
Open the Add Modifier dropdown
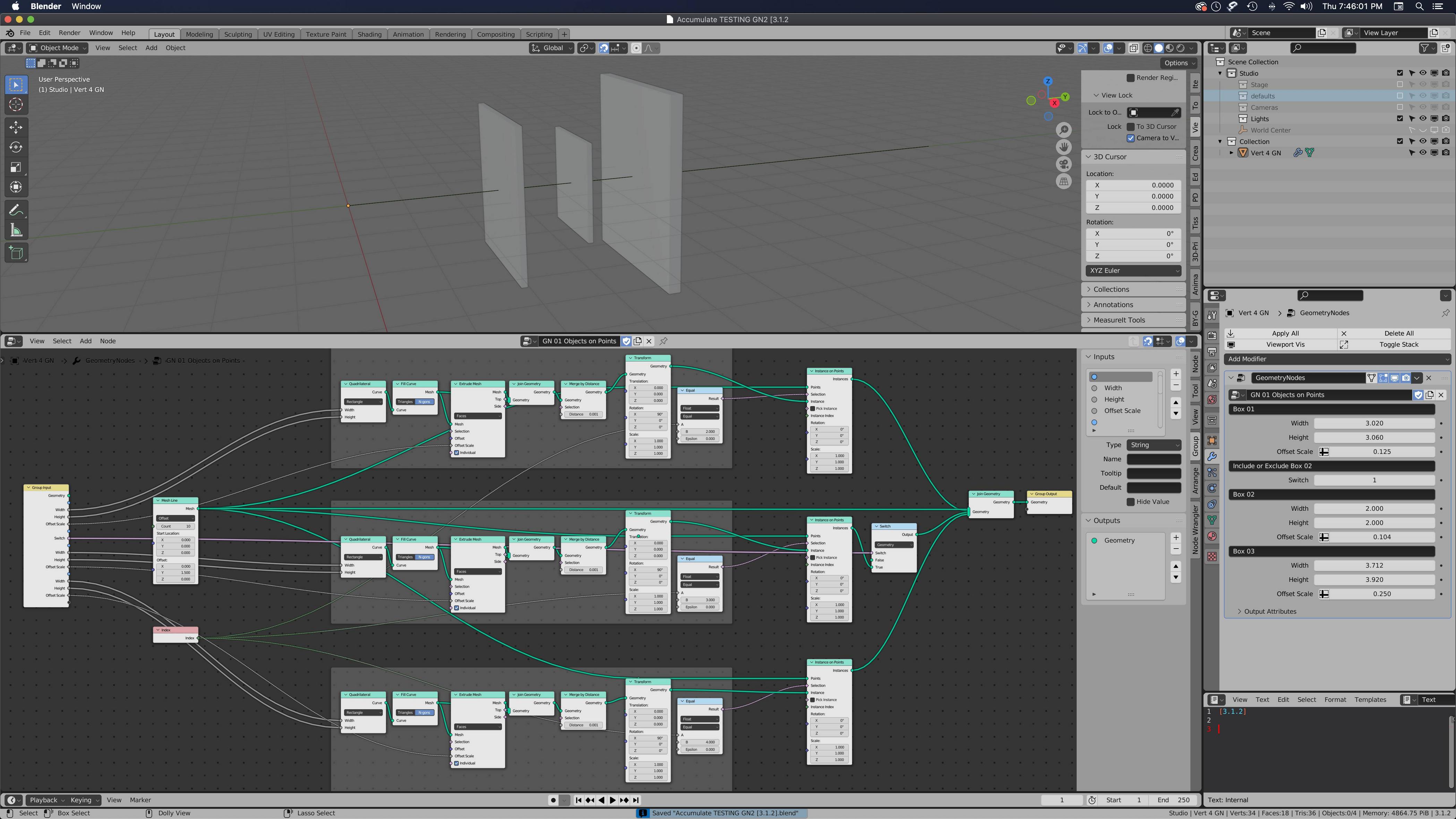1337,359
